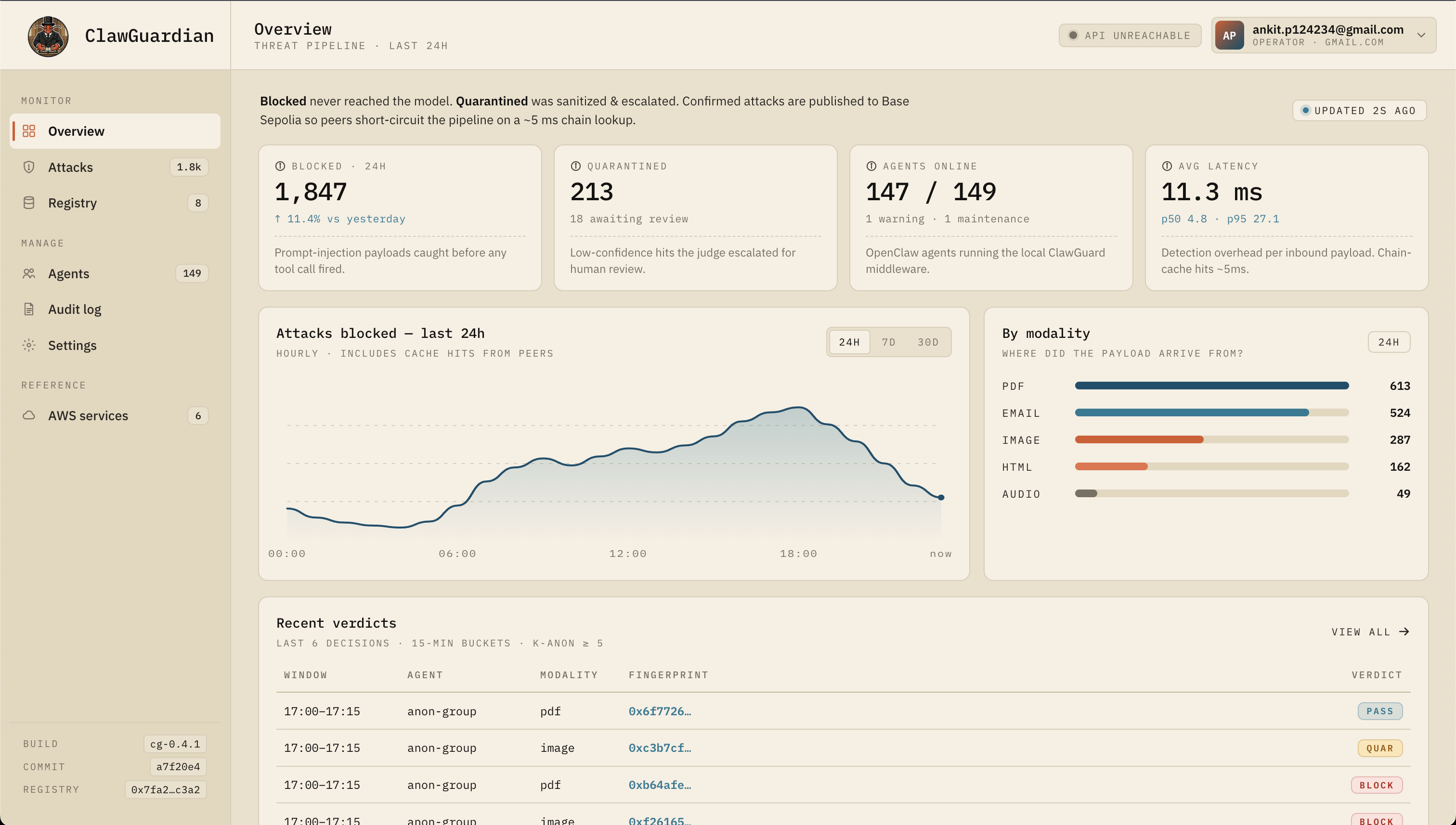Open the By modality 24H selector
This screenshot has width=1456, height=825.
tap(1388, 342)
